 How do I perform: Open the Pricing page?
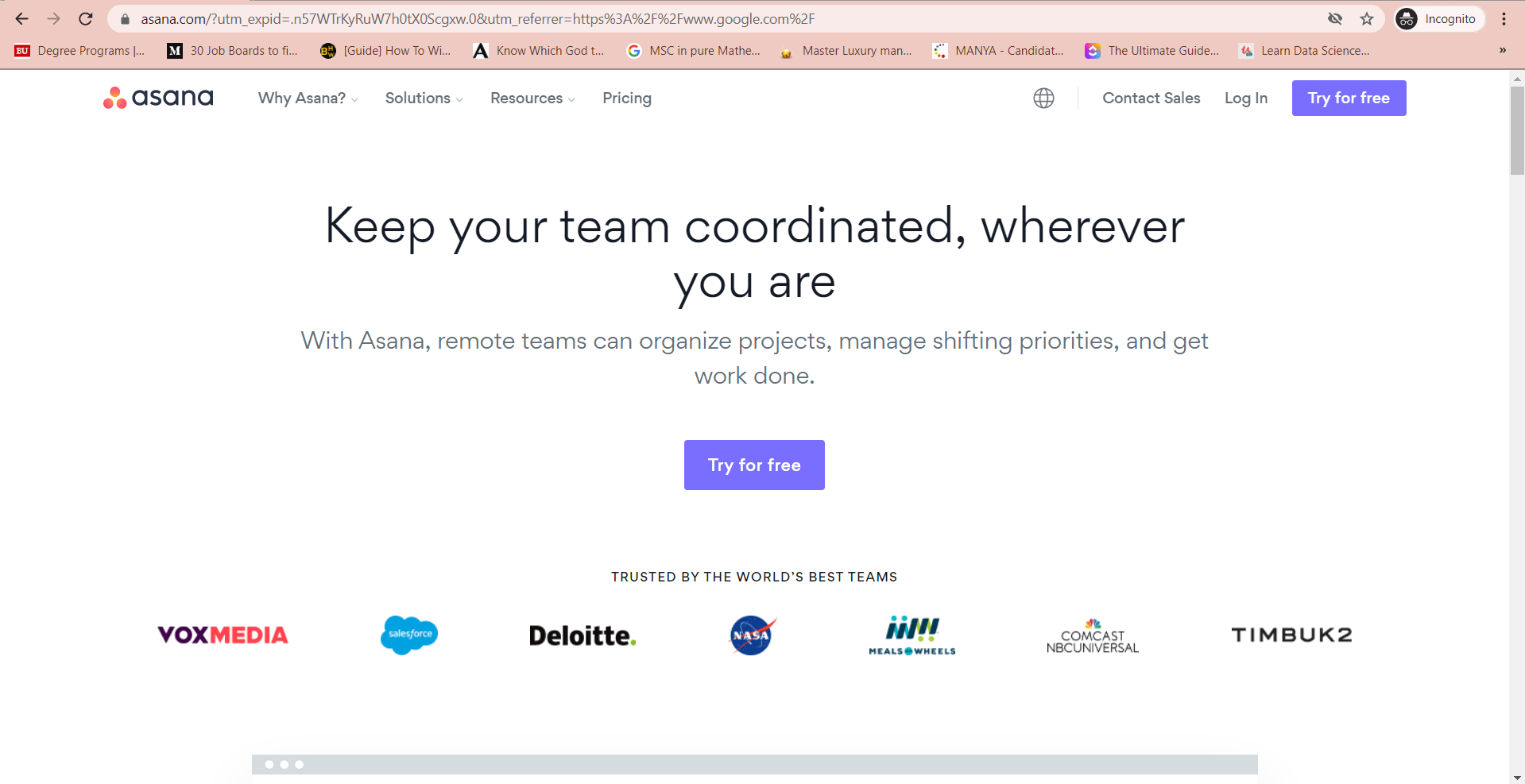click(627, 98)
